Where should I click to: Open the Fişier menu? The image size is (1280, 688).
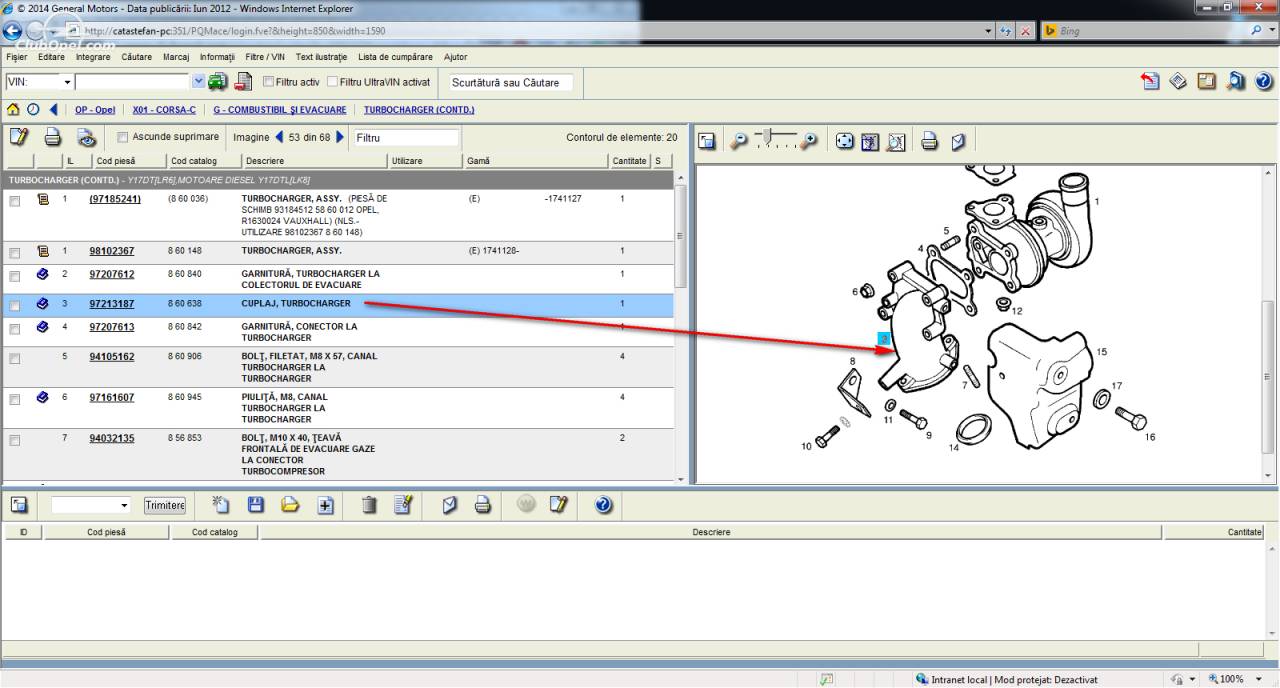coord(17,57)
